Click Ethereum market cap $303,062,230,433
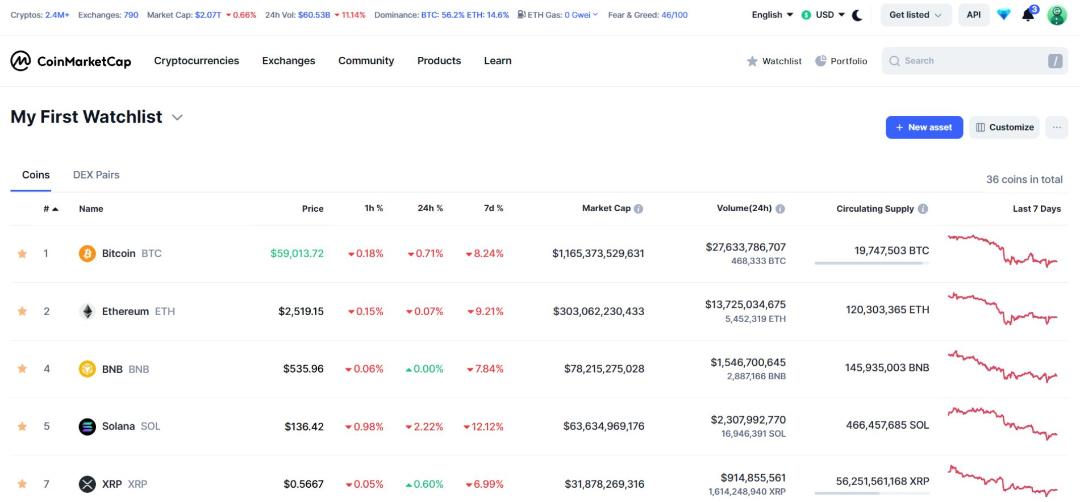This screenshot has width=1080, height=502. click(x=599, y=311)
